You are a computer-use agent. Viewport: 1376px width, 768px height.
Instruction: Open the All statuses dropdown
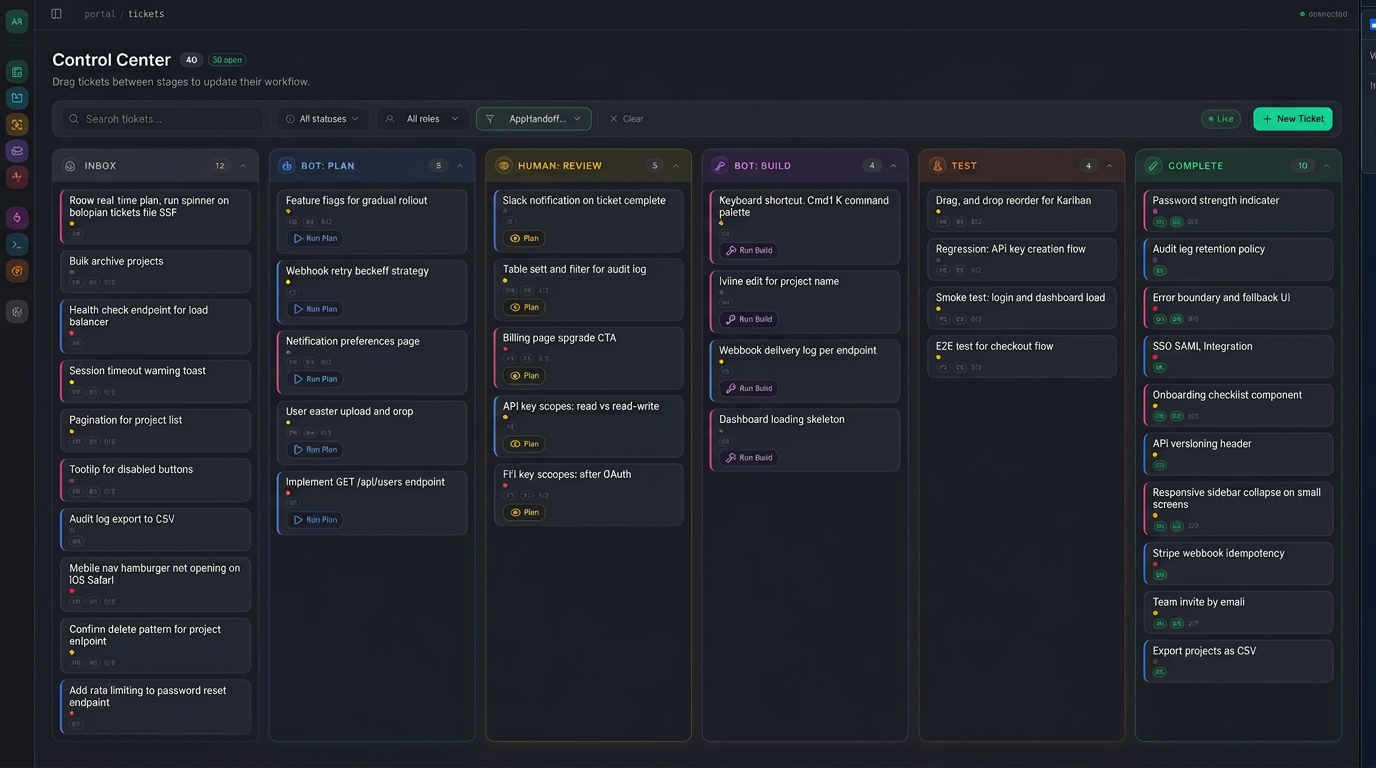tap(322, 119)
